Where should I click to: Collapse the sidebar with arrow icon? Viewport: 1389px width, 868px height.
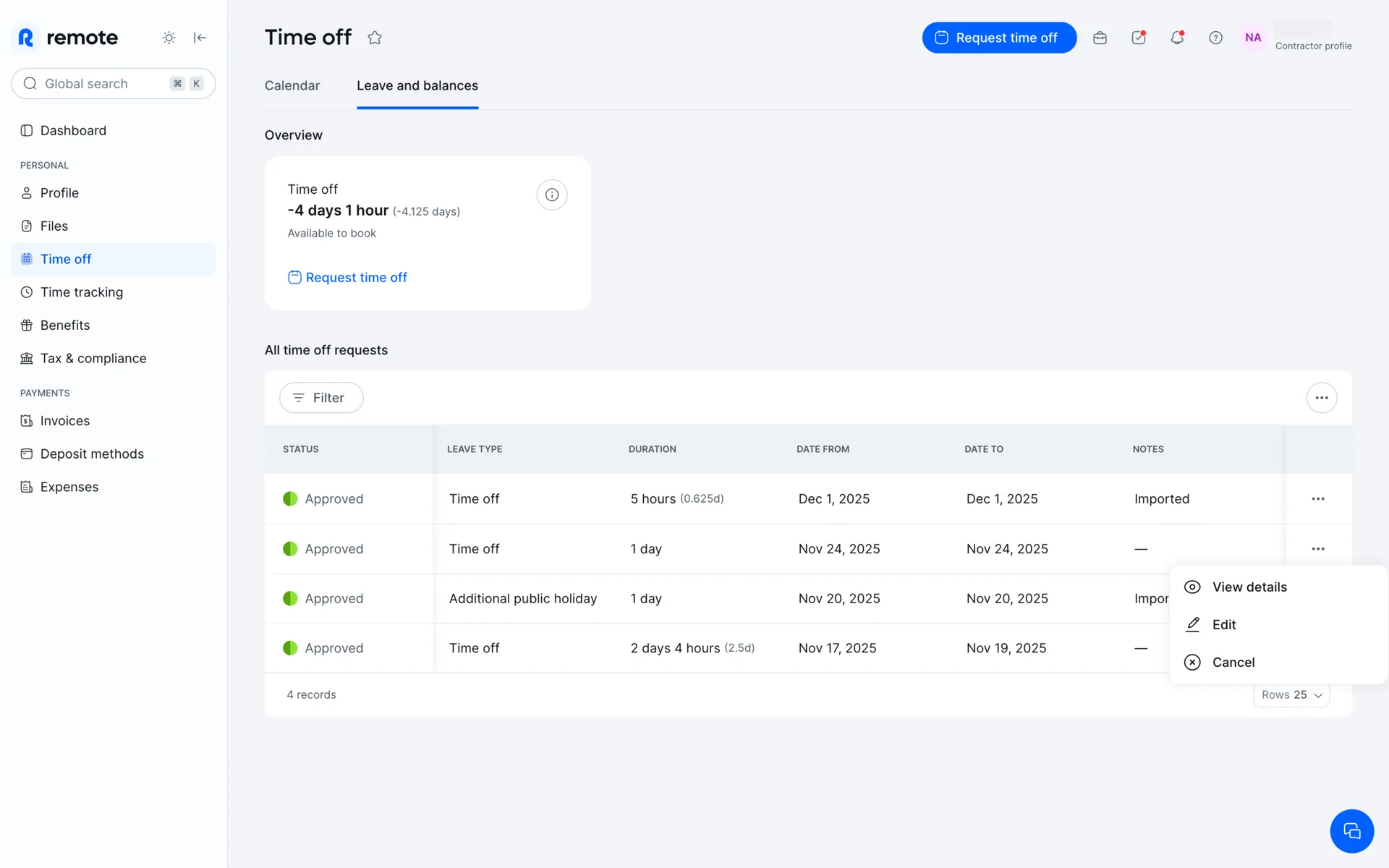[200, 38]
